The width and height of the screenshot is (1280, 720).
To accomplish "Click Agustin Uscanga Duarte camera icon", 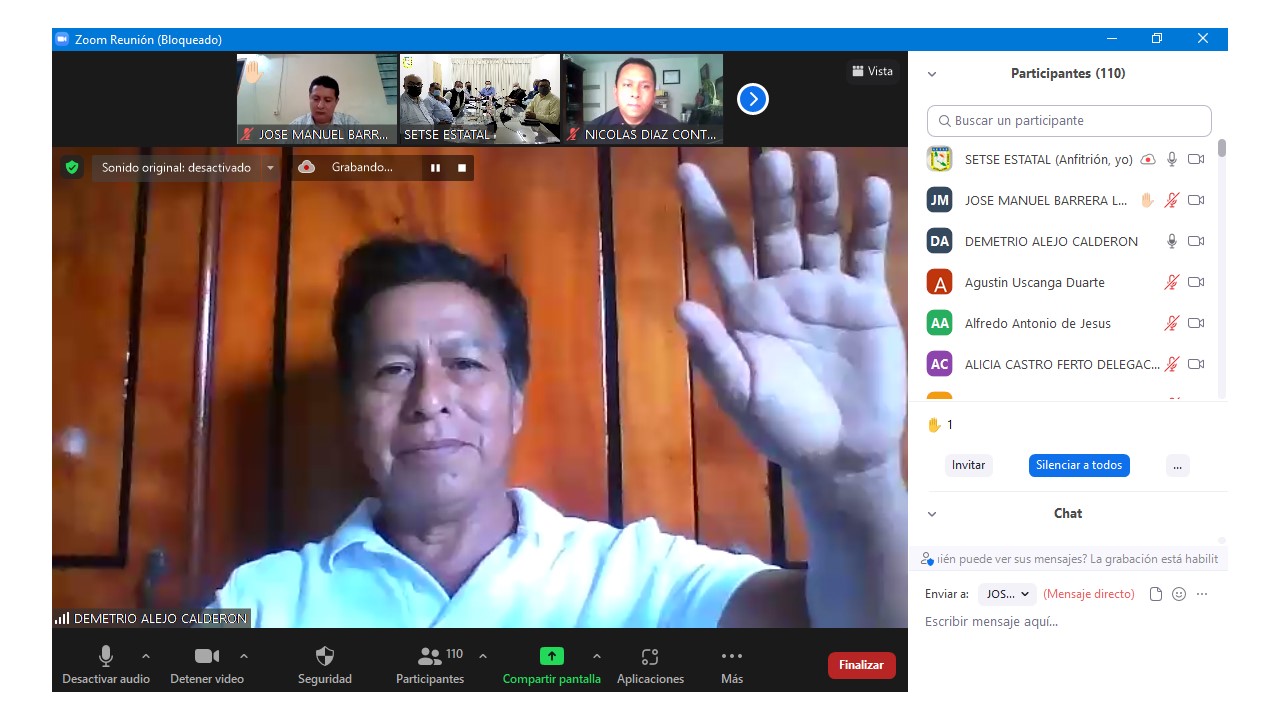I will tap(1196, 282).
